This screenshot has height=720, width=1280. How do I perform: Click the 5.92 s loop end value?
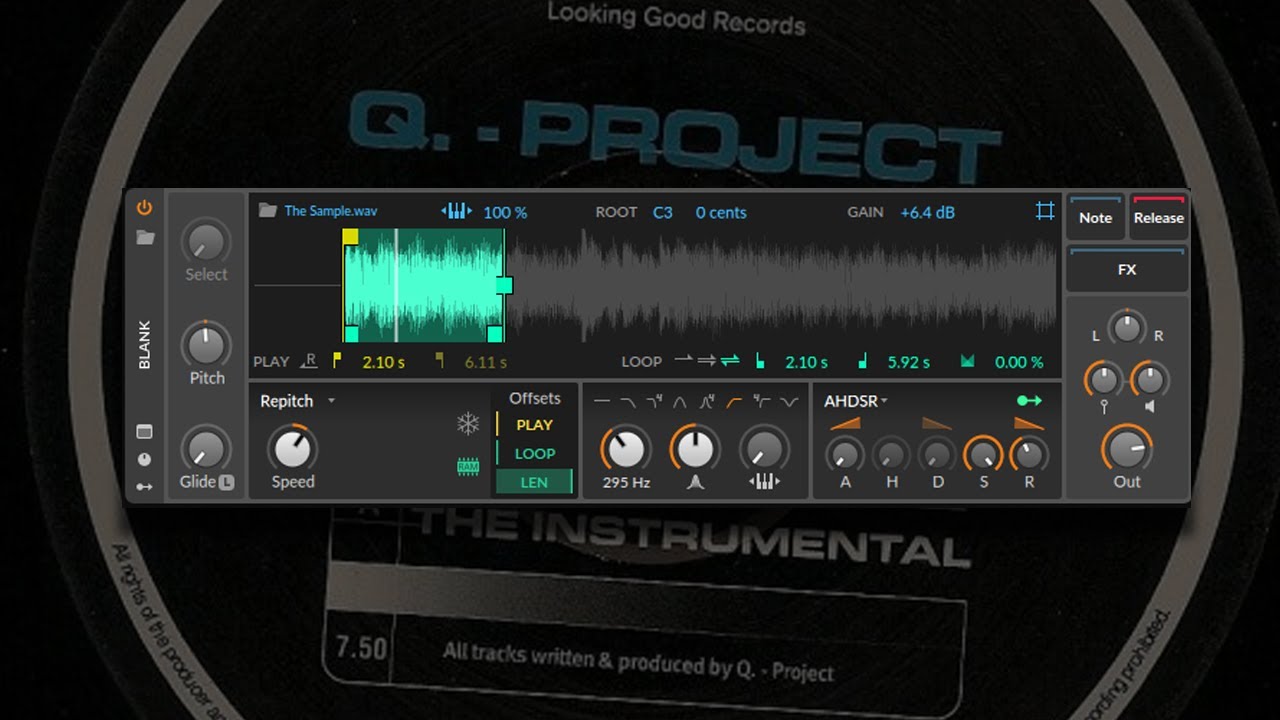(x=909, y=362)
